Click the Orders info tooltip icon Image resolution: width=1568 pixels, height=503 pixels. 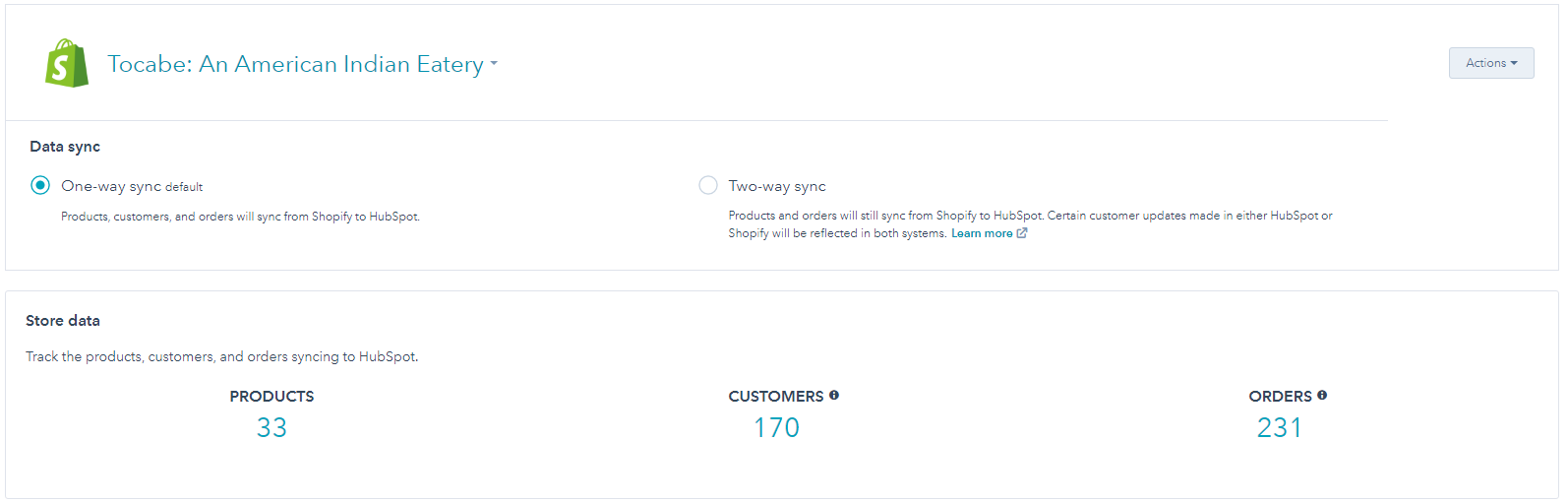[x=1322, y=395]
